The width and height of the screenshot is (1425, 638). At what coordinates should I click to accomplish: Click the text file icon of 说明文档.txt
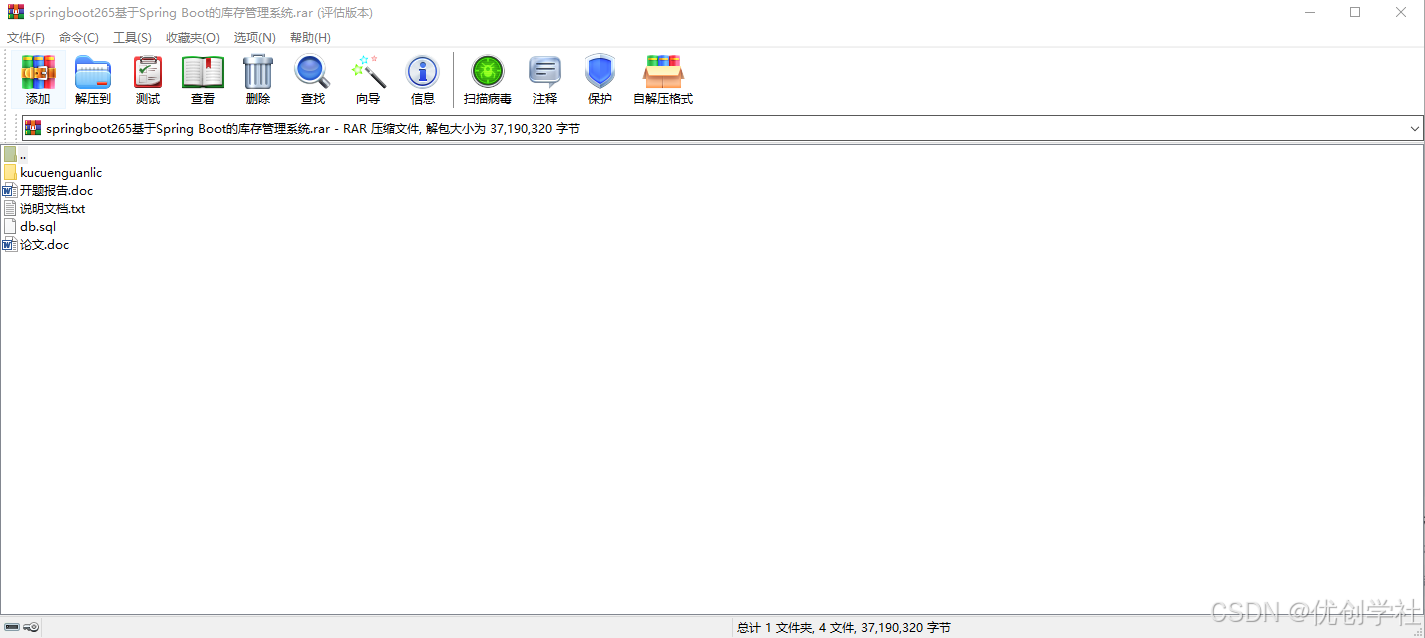(10, 208)
